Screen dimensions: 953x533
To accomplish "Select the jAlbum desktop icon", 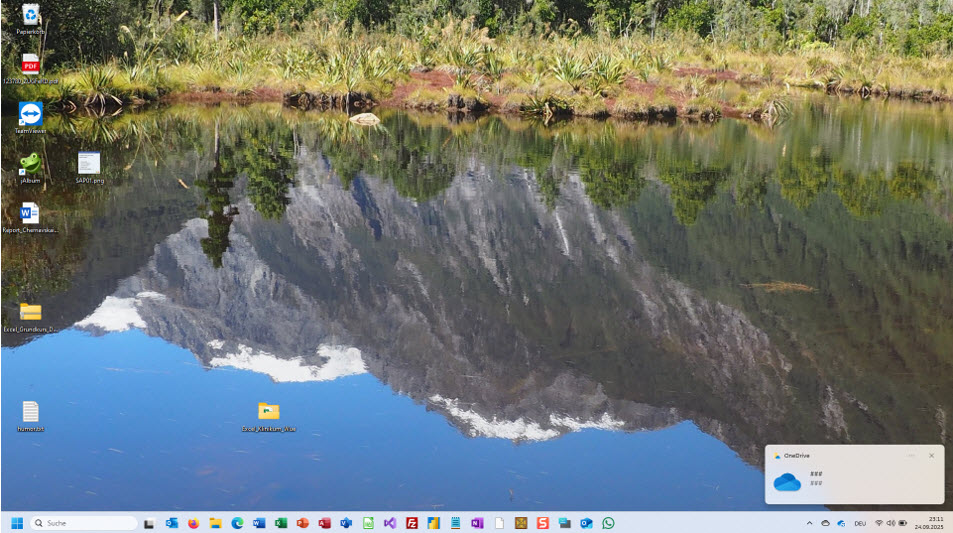I will pos(30,164).
